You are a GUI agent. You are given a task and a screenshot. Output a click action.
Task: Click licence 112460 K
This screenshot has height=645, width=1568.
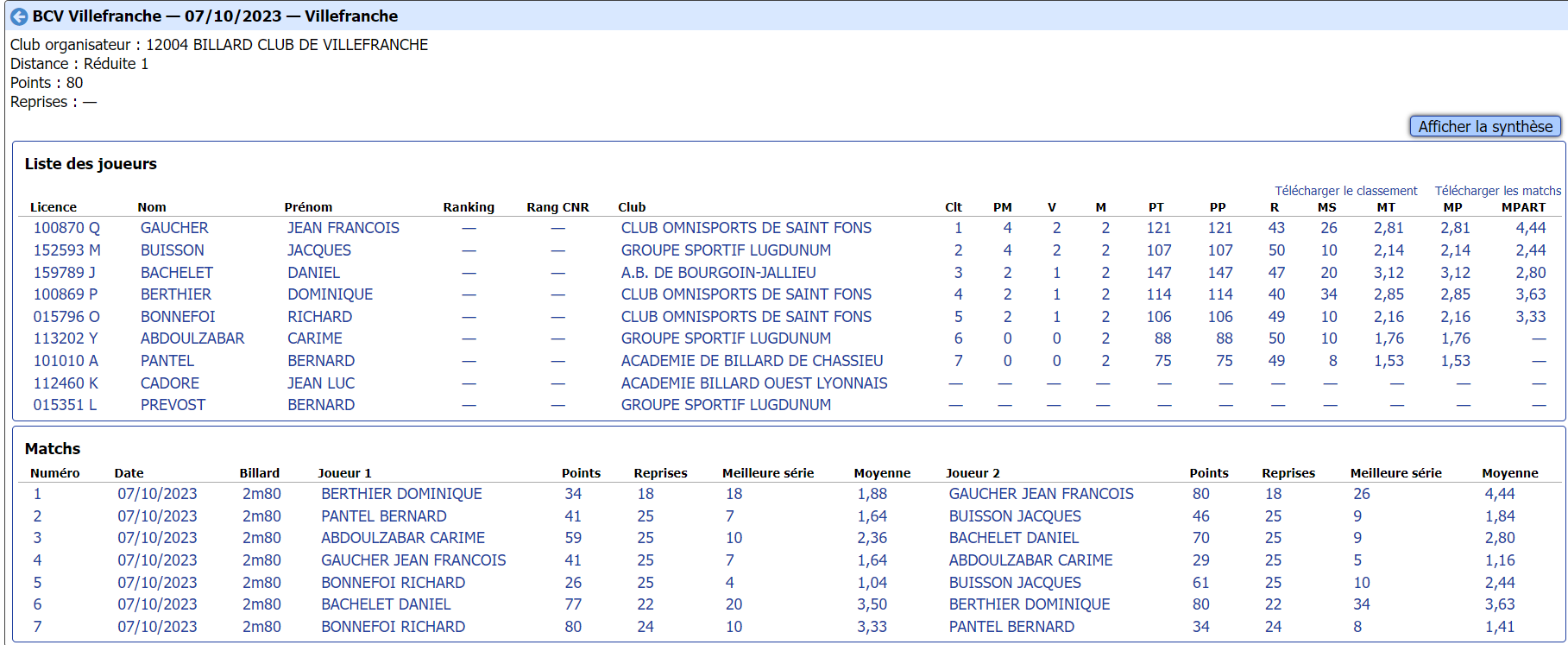coord(66,383)
